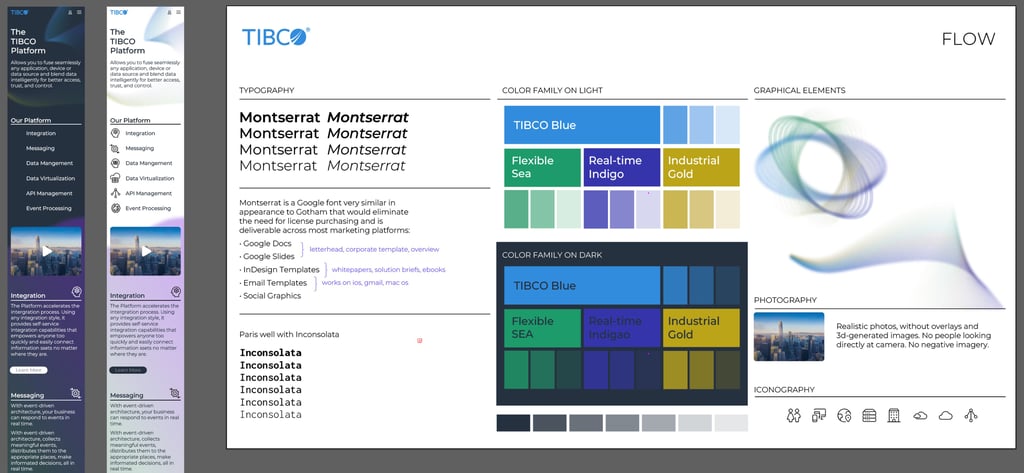Click the TIBCO logo in light mockup header
Image resolution: width=1024 pixels, height=473 pixels.
pos(119,12)
